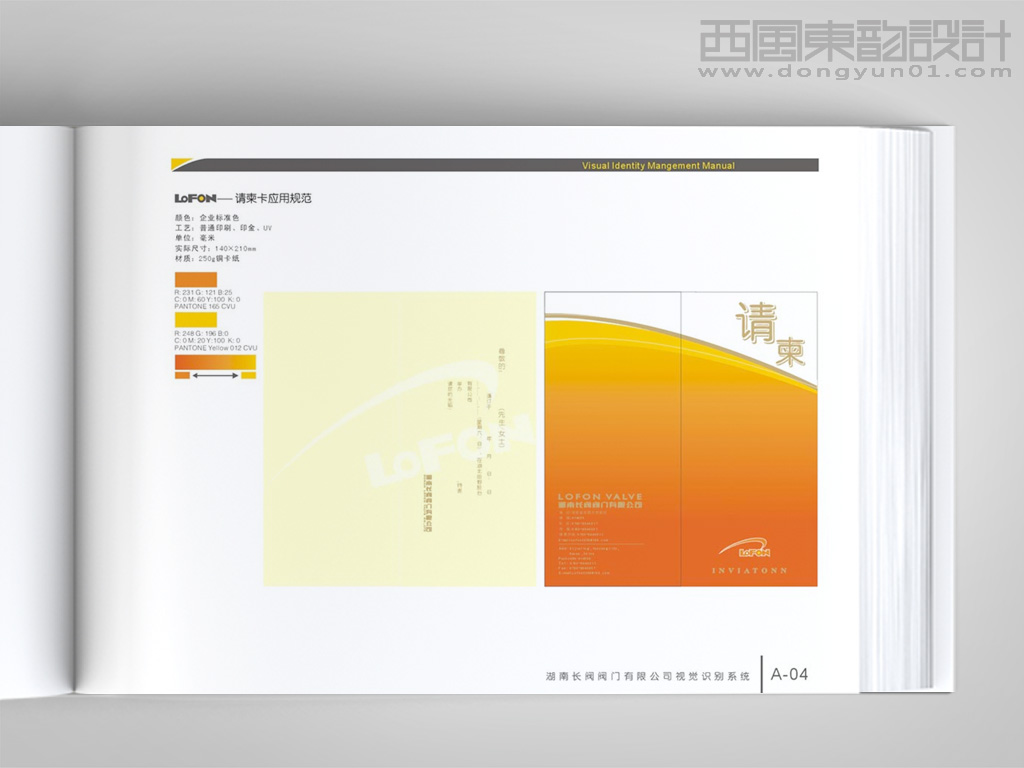Click the yellow triangle accent on the header bar
The height and width of the screenshot is (768, 1024).
click(x=180, y=160)
